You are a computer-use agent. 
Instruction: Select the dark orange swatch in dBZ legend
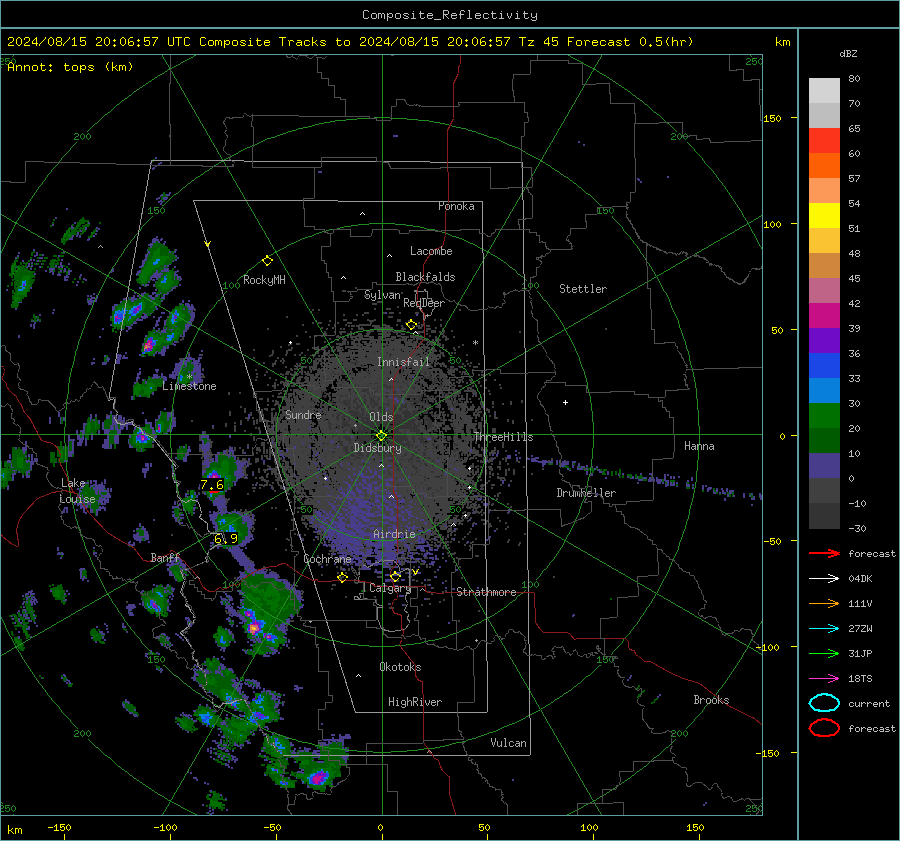(824, 165)
